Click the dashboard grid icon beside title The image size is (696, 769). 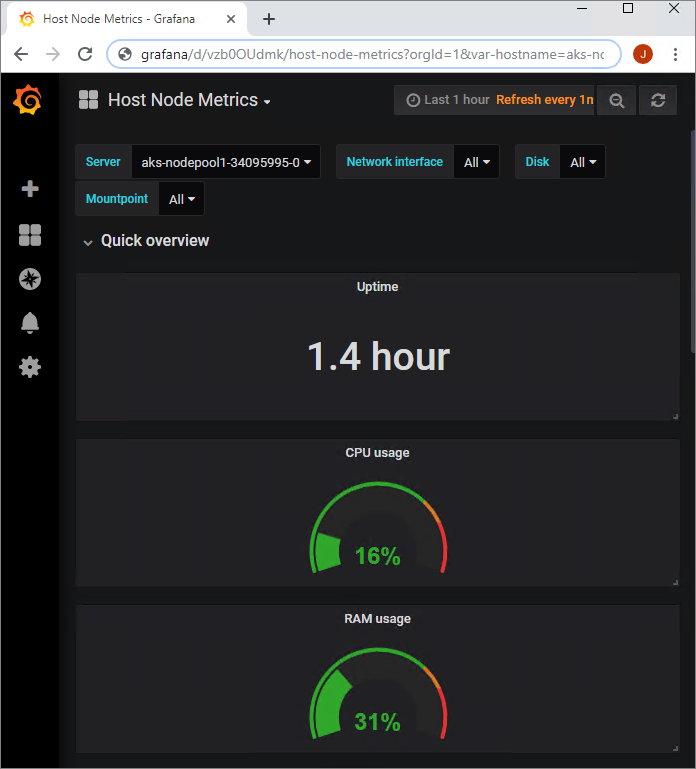point(88,100)
